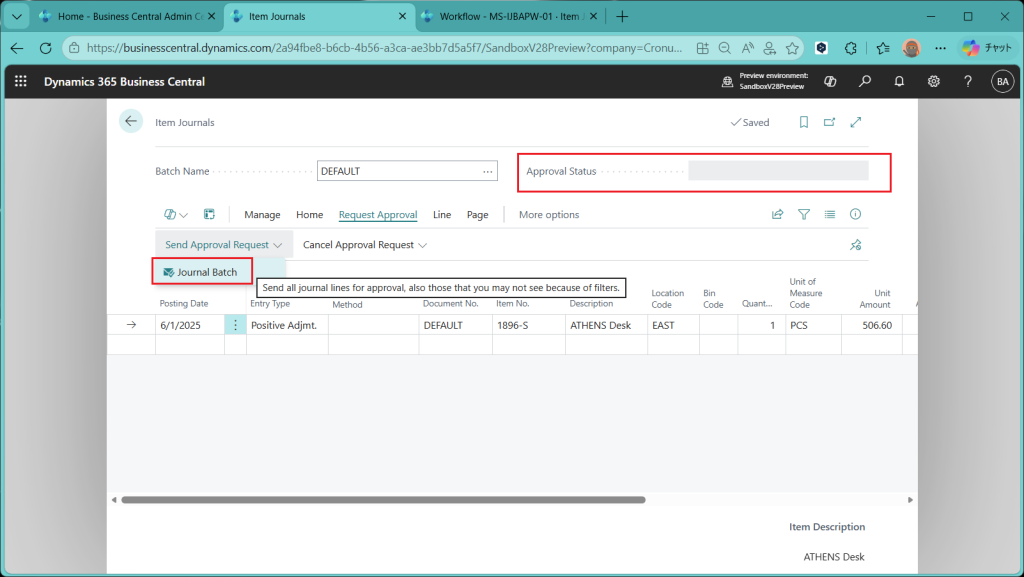The image size is (1024, 577).
Task: Click the back arrow beside Item Journals
Action: (131, 122)
